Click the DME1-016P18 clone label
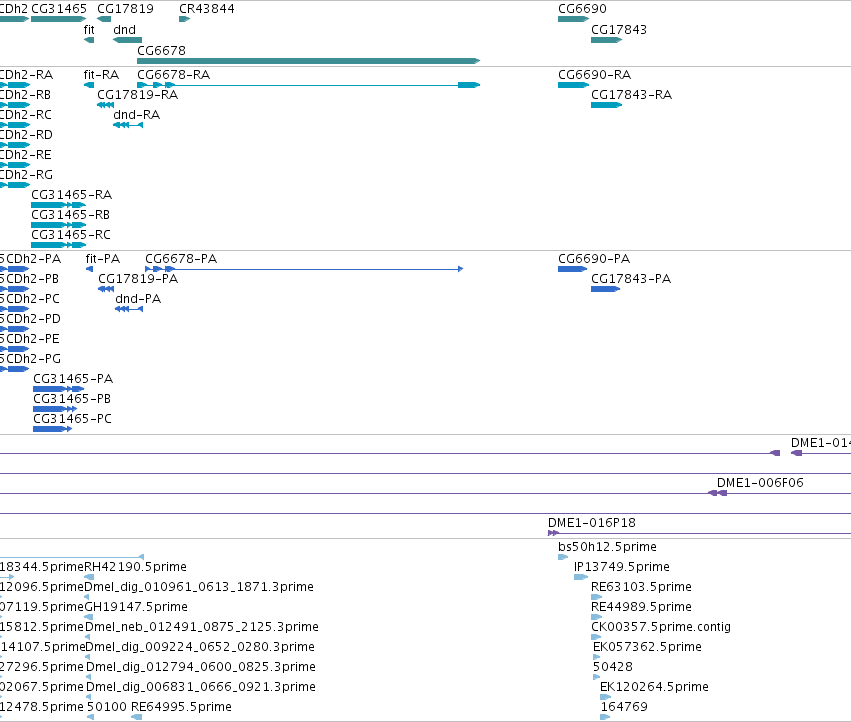The width and height of the screenshot is (851, 722). 592,523
